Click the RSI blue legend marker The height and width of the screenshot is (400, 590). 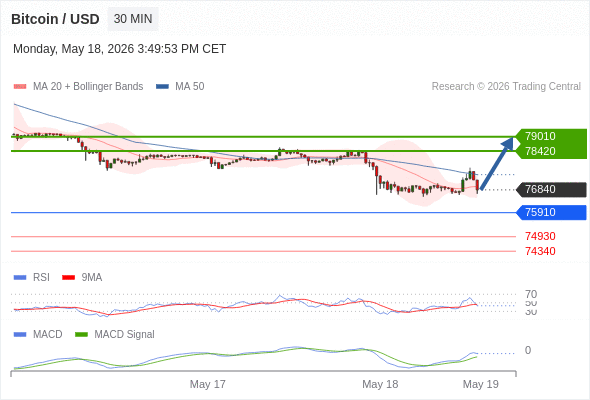click(20, 277)
